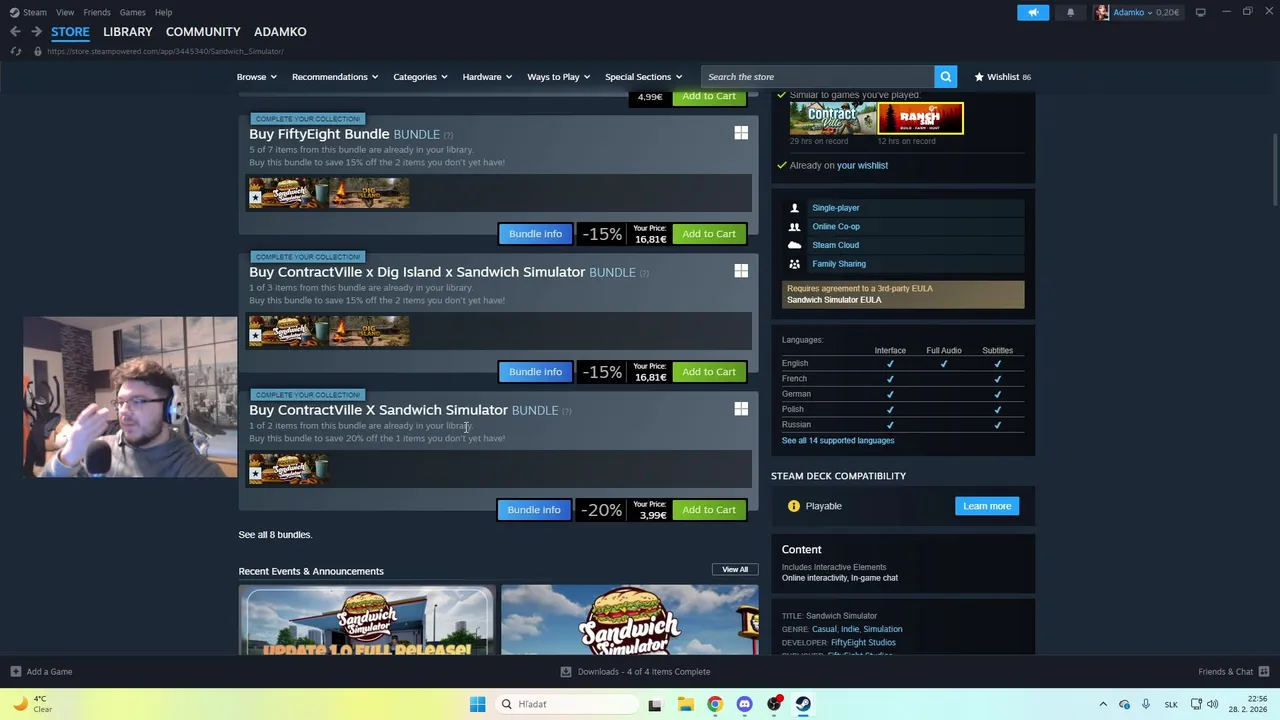Click the your wishlist link
This screenshot has width=1280, height=720.
tap(862, 166)
